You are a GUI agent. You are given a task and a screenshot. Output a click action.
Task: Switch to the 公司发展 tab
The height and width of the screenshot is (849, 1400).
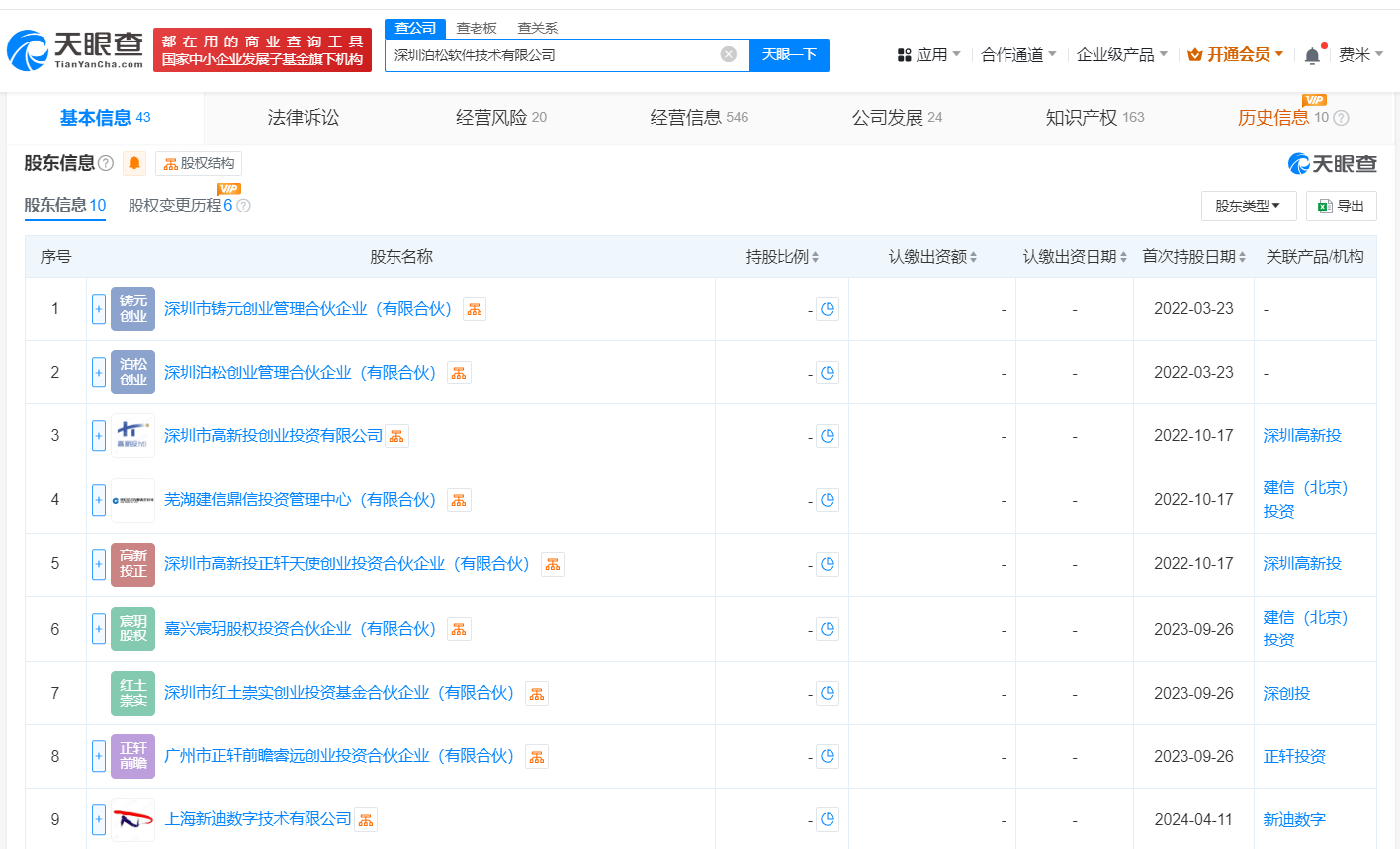pyautogui.click(x=897, y=118)
